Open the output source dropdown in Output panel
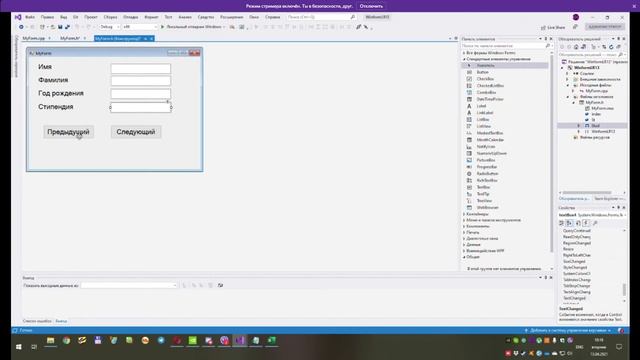This screenshot has height=360, width=640. [129, 285]
